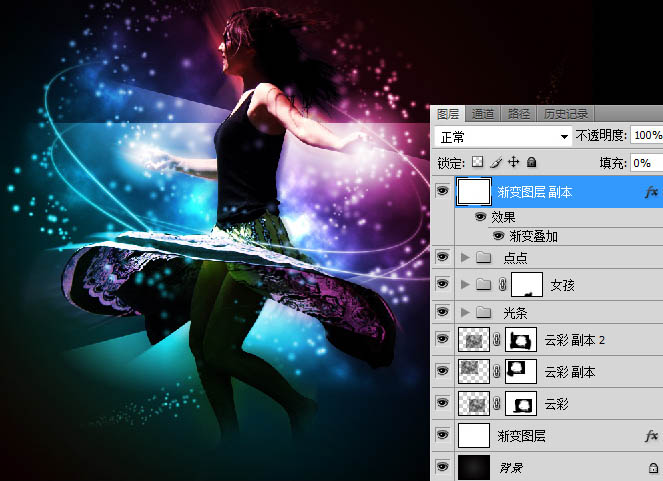
Task: Open the 正常 blend mode dropdown
Action: 502,135
